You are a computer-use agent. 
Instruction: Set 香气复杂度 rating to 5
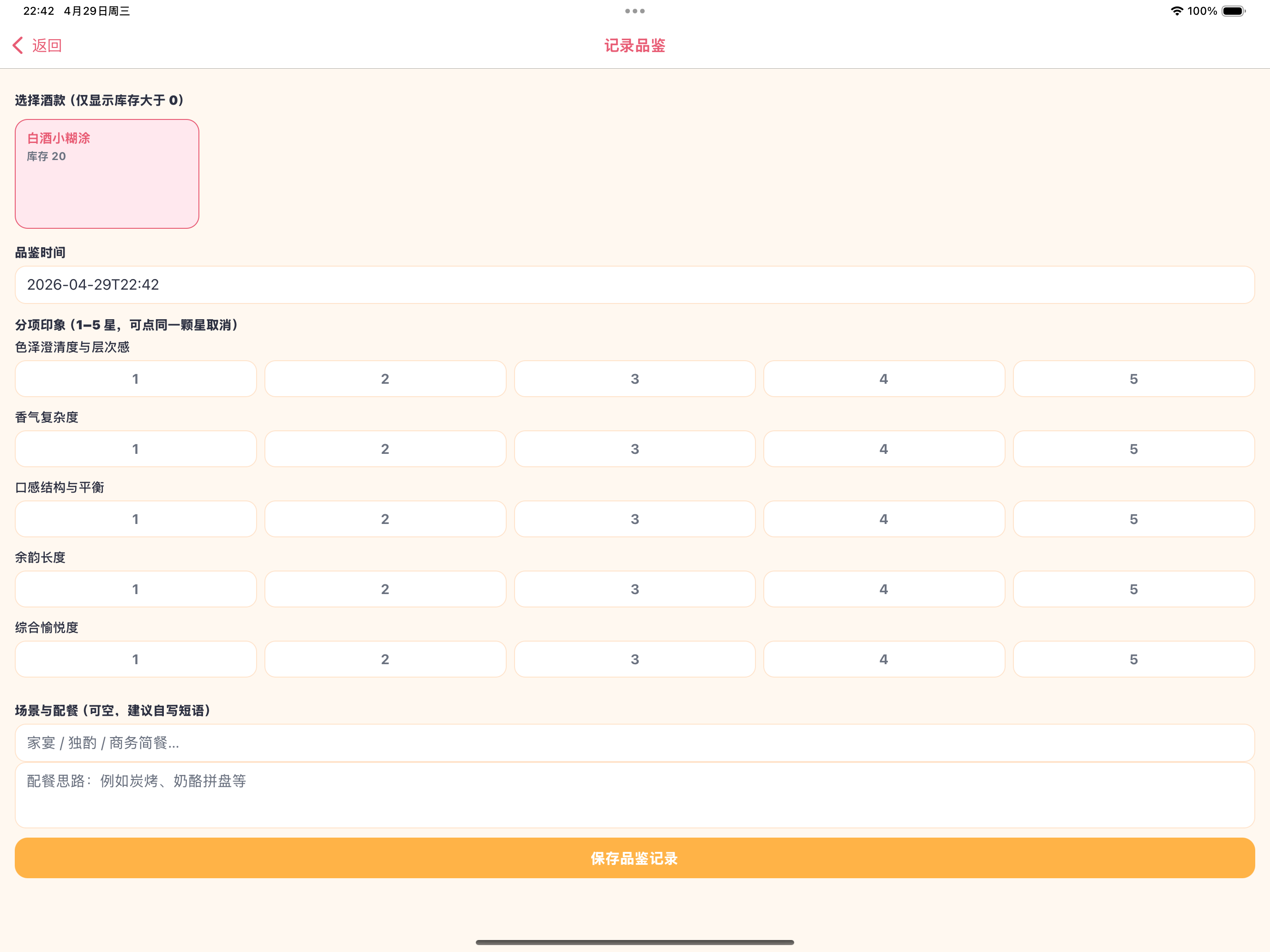coord(1133,449)
